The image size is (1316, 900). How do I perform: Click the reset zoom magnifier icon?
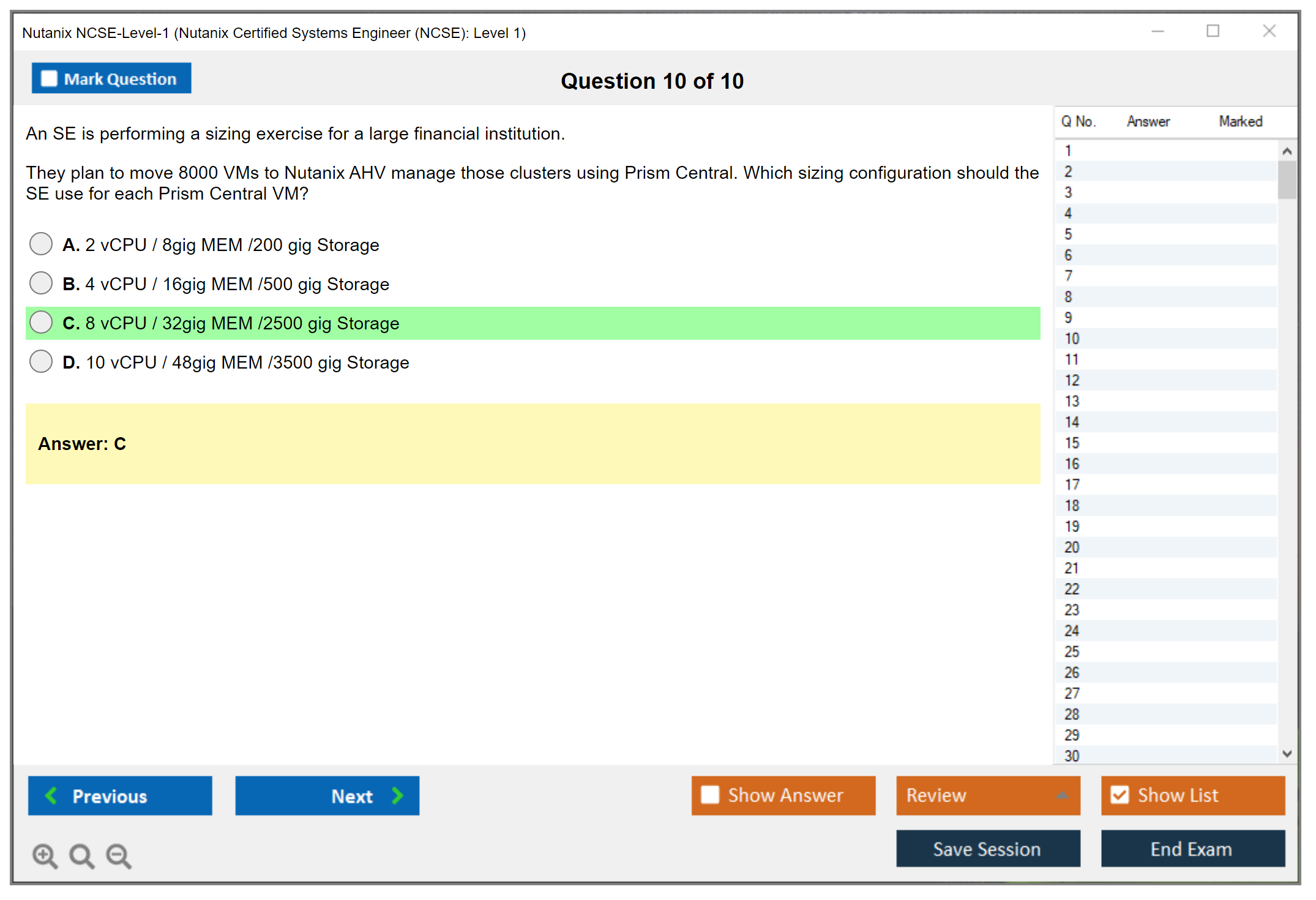tap(81, 855)
